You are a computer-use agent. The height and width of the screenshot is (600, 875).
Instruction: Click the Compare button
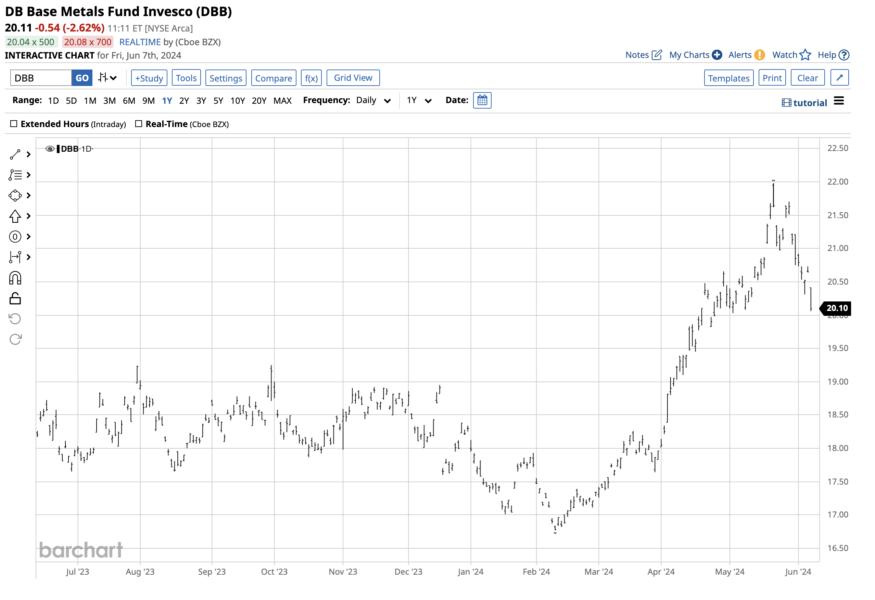pos(273,78)
